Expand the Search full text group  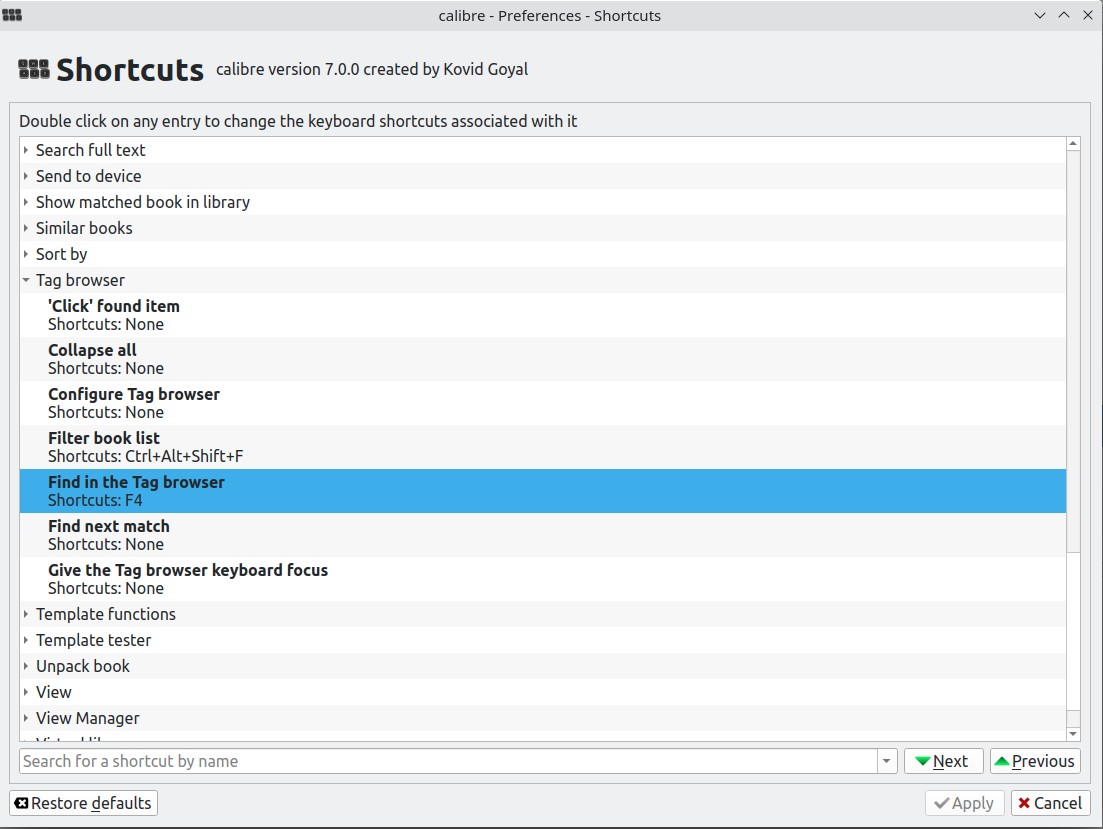(x=25, y=150)
